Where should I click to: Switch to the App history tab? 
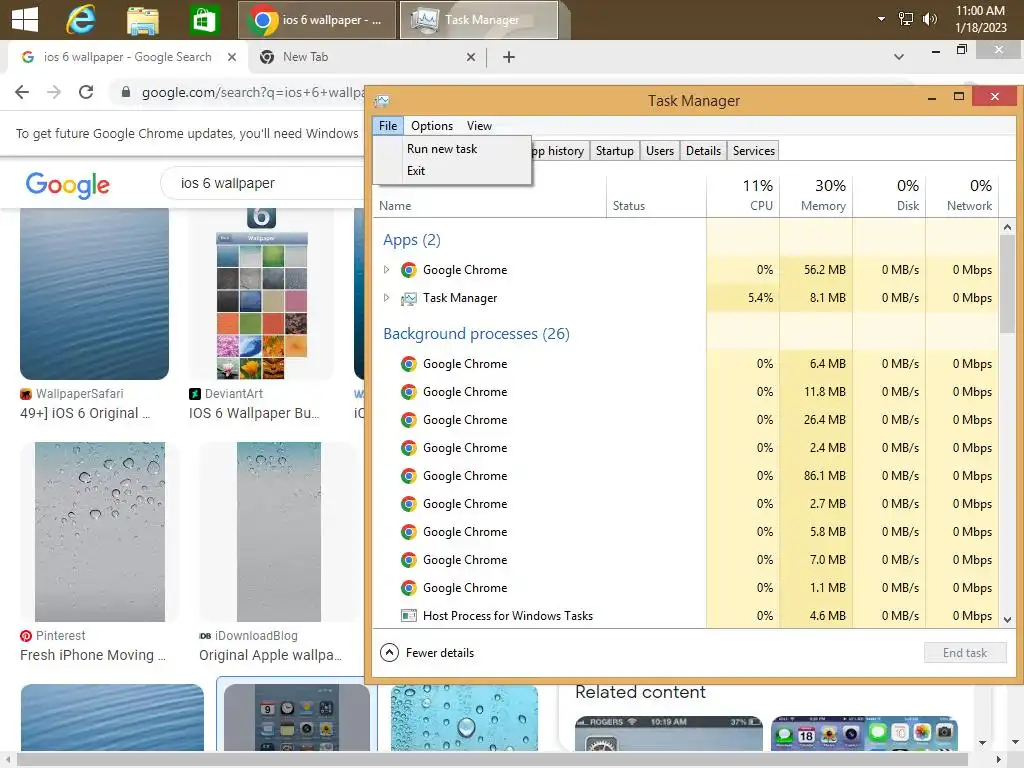pyautogui.click(x=560, y=151)
